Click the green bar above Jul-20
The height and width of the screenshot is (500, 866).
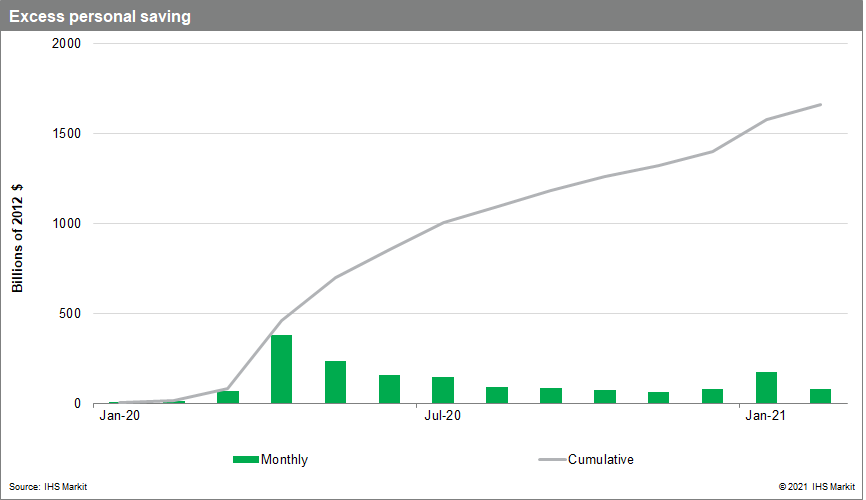point(443,390)
